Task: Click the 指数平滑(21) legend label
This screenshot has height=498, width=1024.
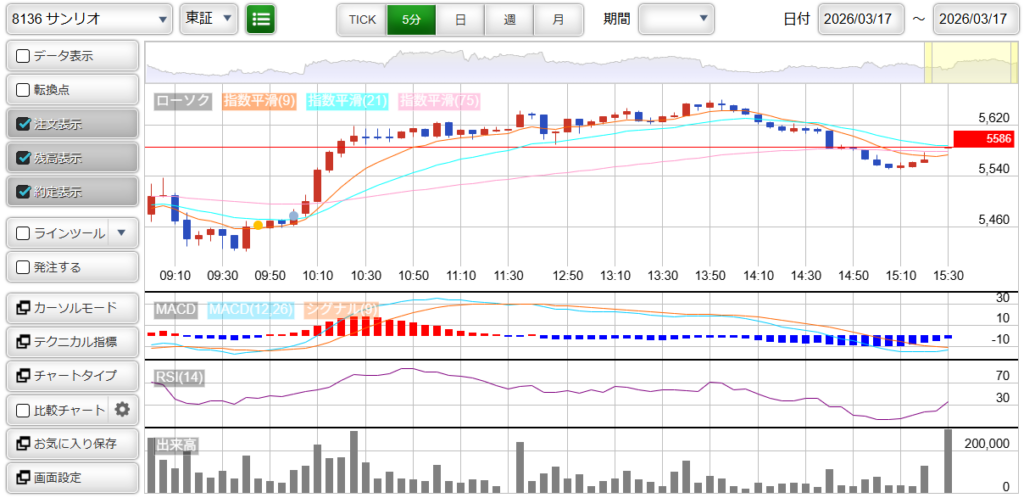Action: (348, 101)
